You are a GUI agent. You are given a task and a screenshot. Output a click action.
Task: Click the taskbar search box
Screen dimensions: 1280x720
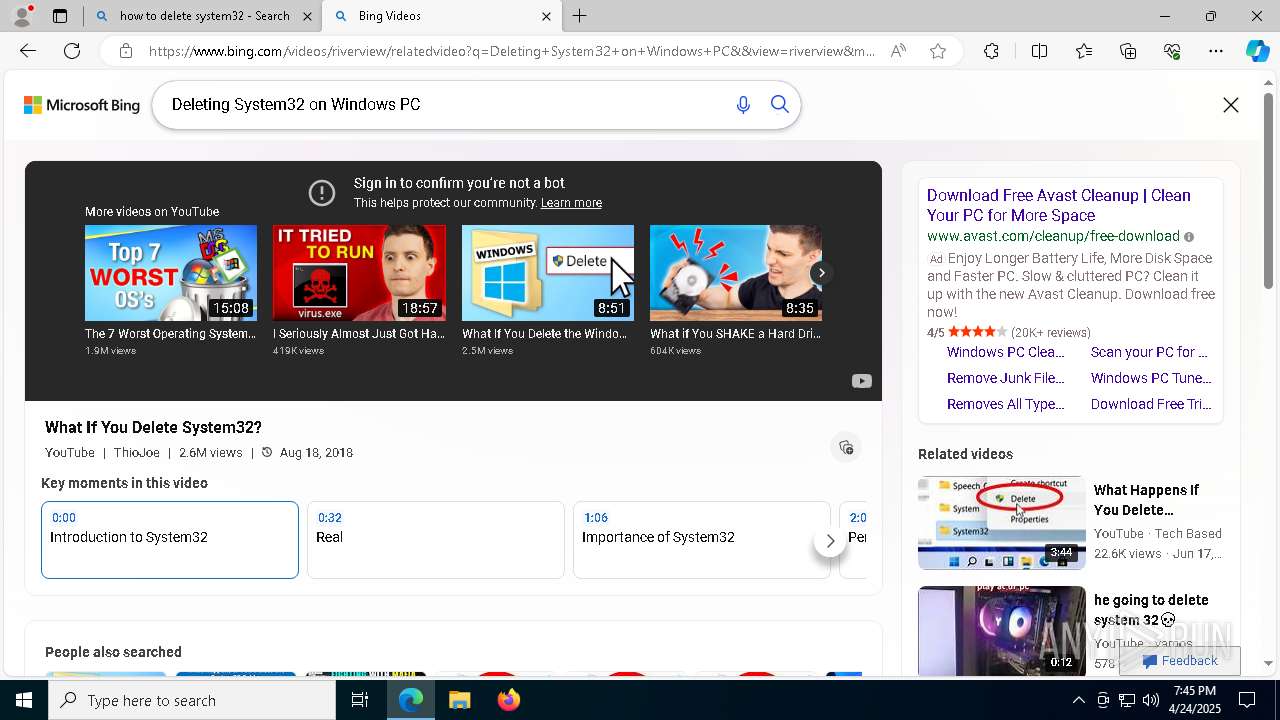[x=192, y=700]
